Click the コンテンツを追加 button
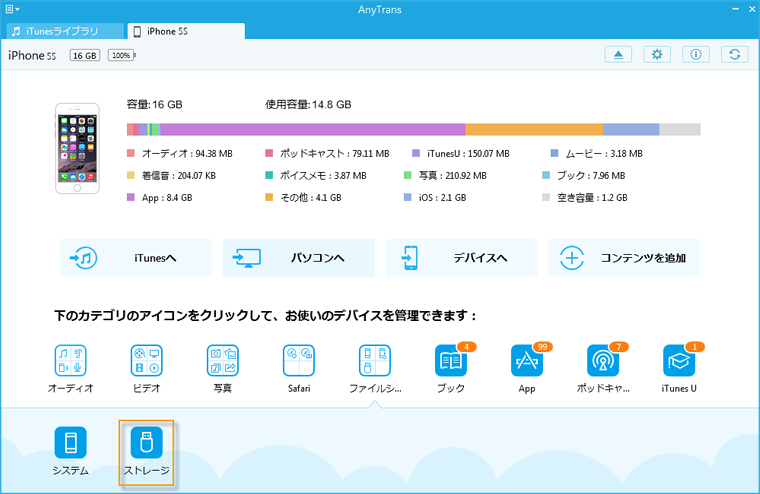Screen dimensions: 760x494 (624, 258)
